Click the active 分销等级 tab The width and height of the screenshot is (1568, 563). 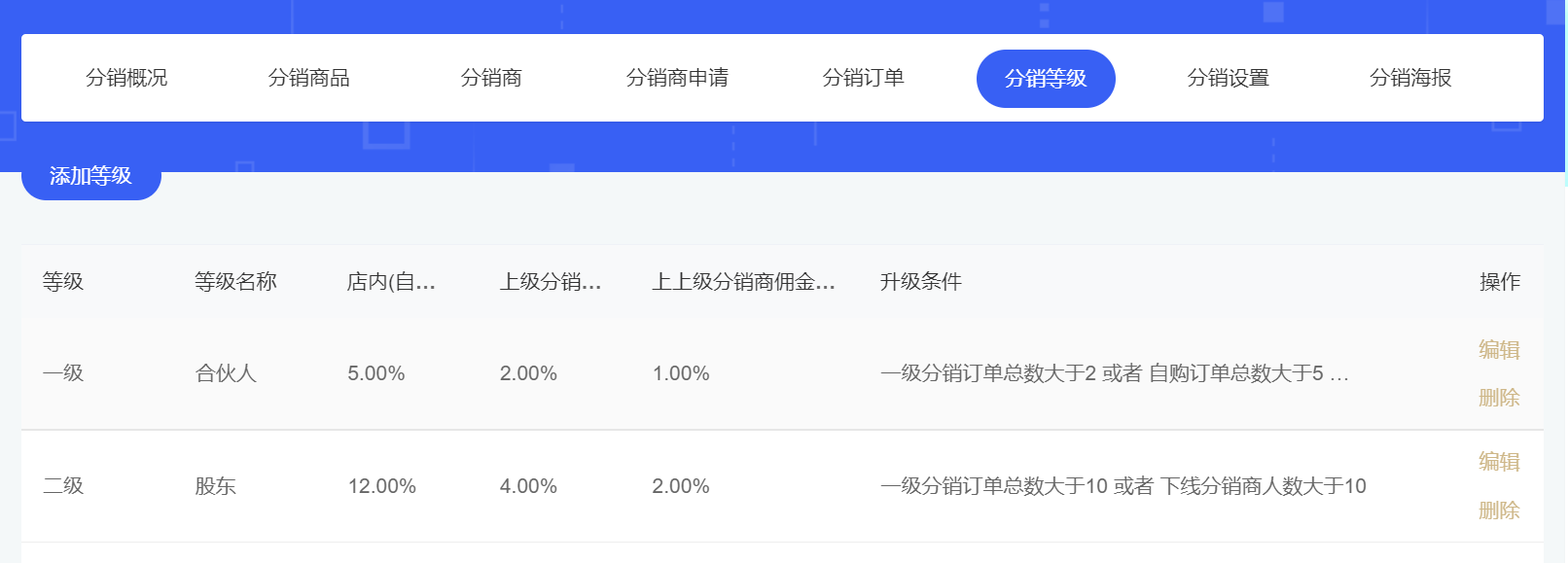pos(1046,79)
